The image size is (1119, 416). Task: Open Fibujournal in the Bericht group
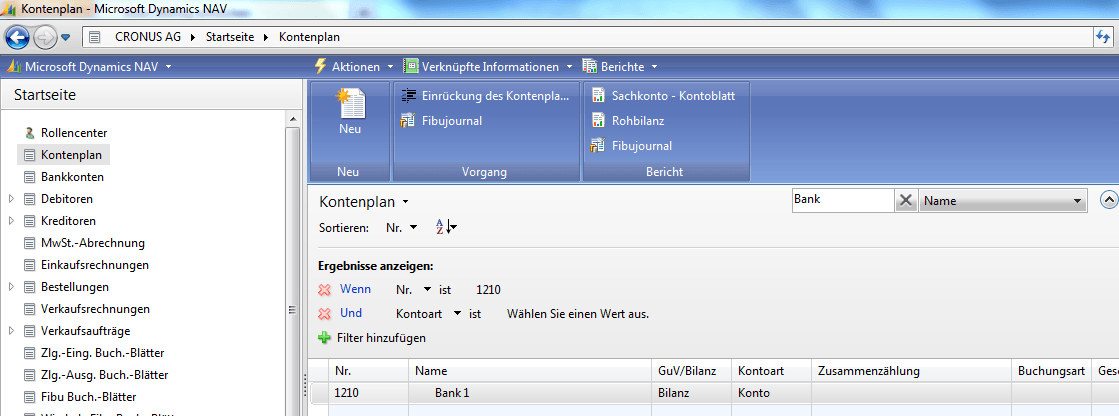(632, 146)
